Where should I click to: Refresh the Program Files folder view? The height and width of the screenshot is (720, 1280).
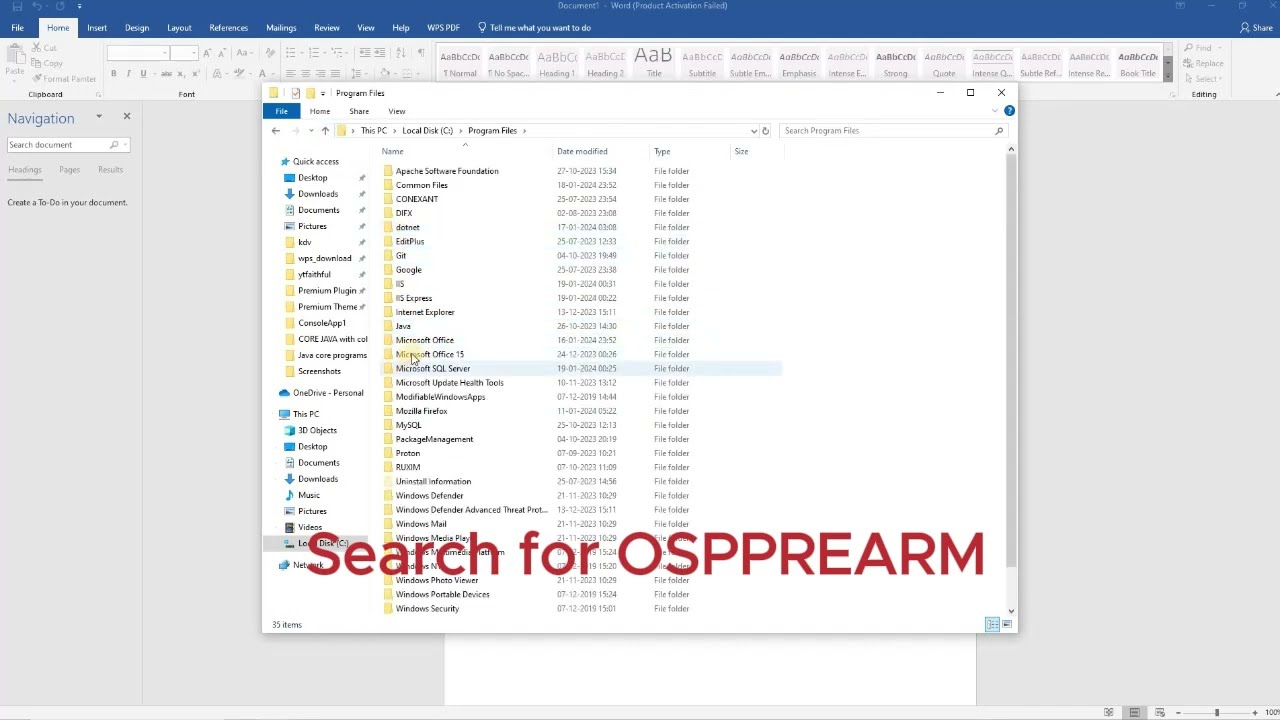(x=765, y=131)
